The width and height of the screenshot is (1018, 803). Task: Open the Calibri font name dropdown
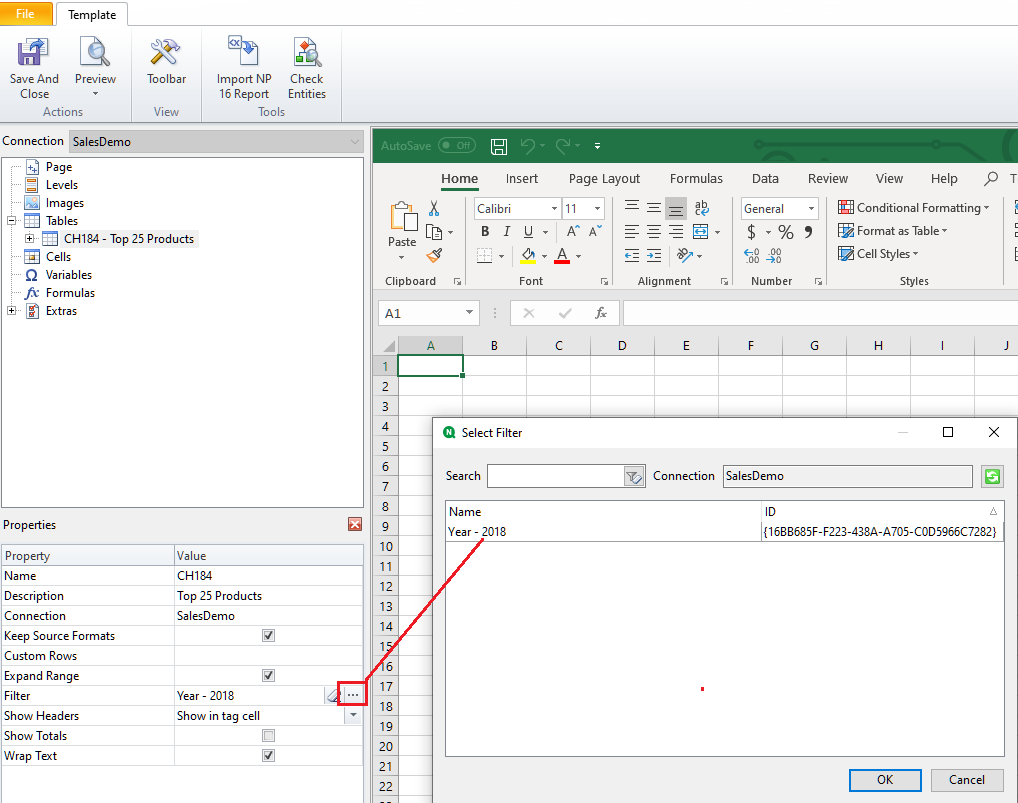(x=553, y=209)
